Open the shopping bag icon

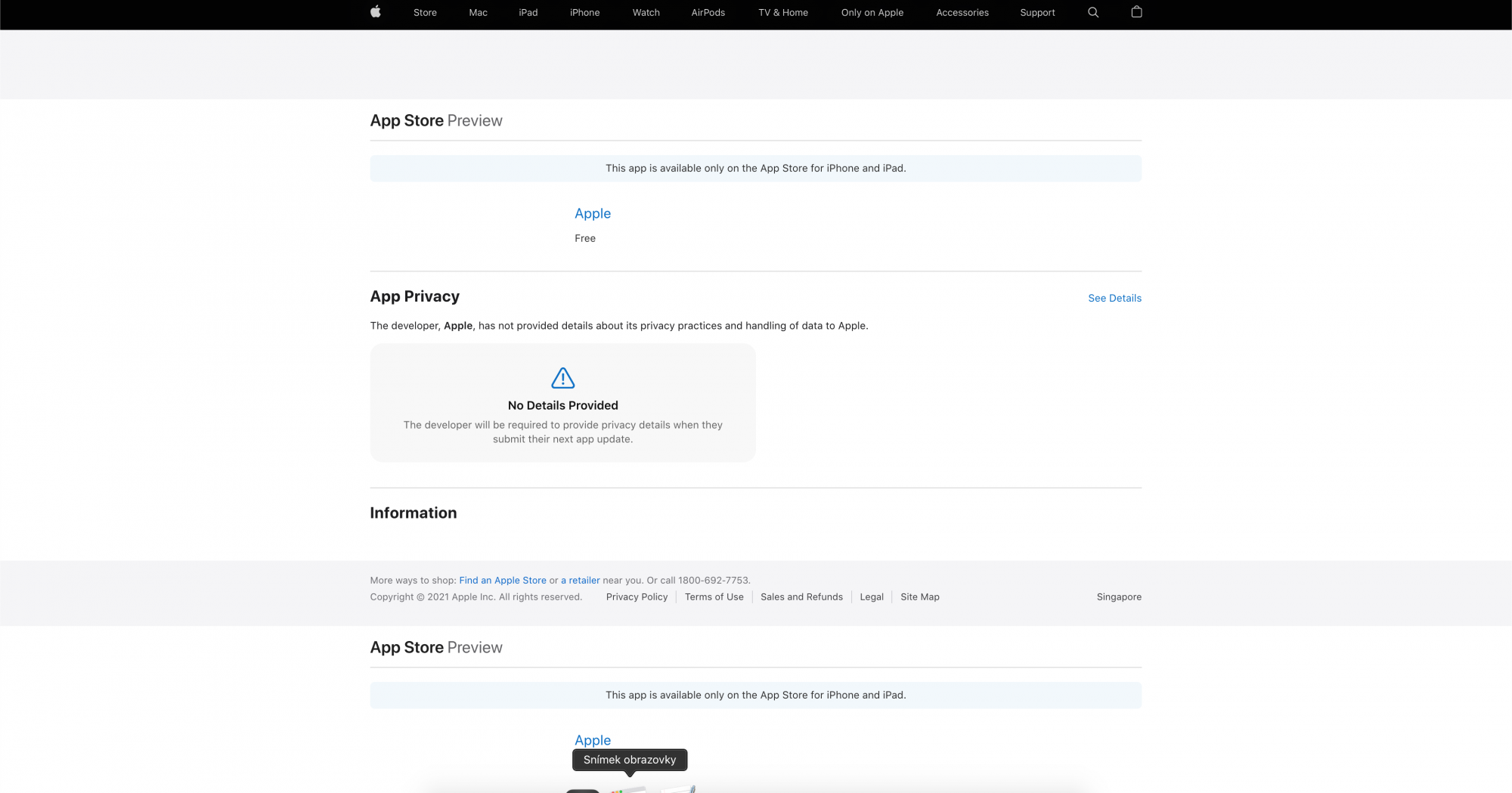(1136, 11)
